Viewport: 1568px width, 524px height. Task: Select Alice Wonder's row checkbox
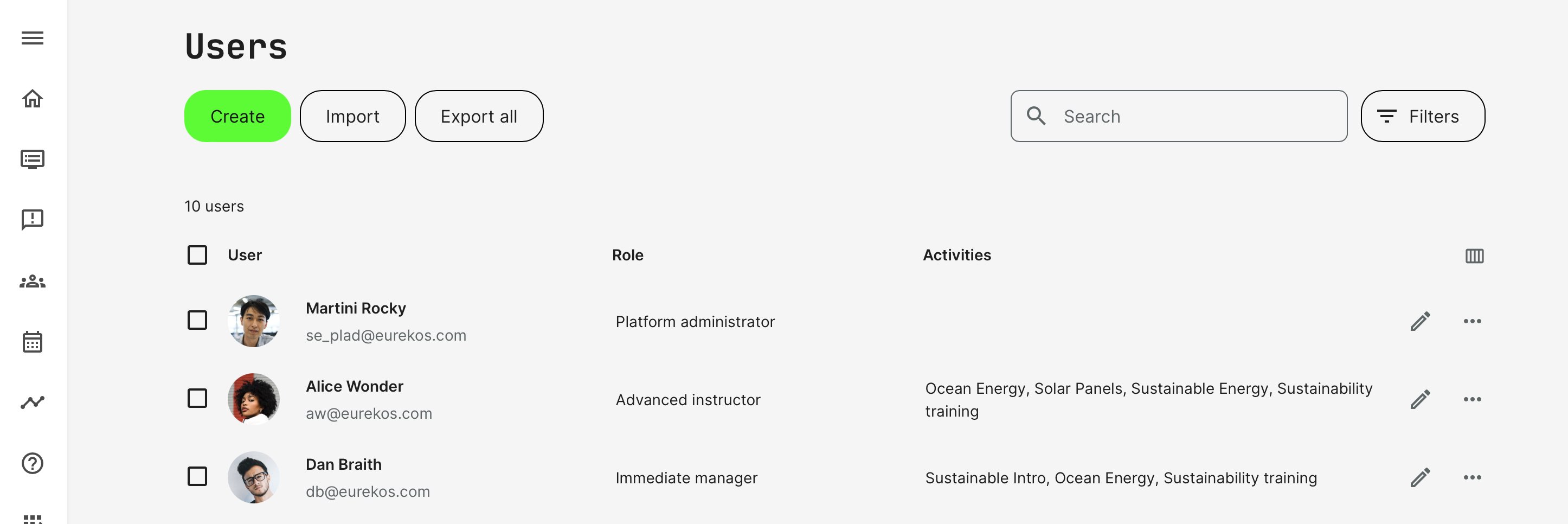pyautogui.click(x=197, y=399)
